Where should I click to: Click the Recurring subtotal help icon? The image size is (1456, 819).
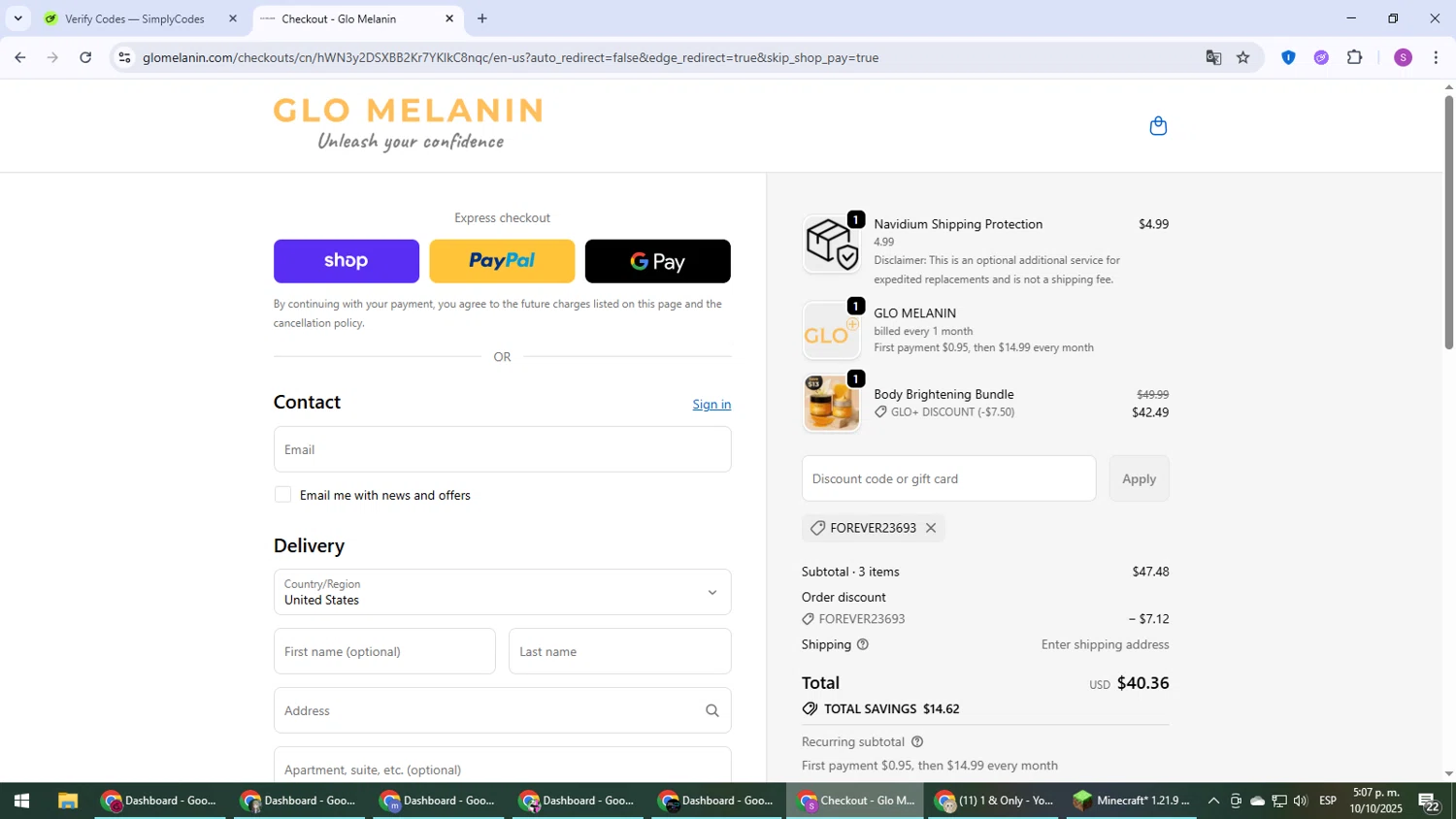(x=917, y=741)
